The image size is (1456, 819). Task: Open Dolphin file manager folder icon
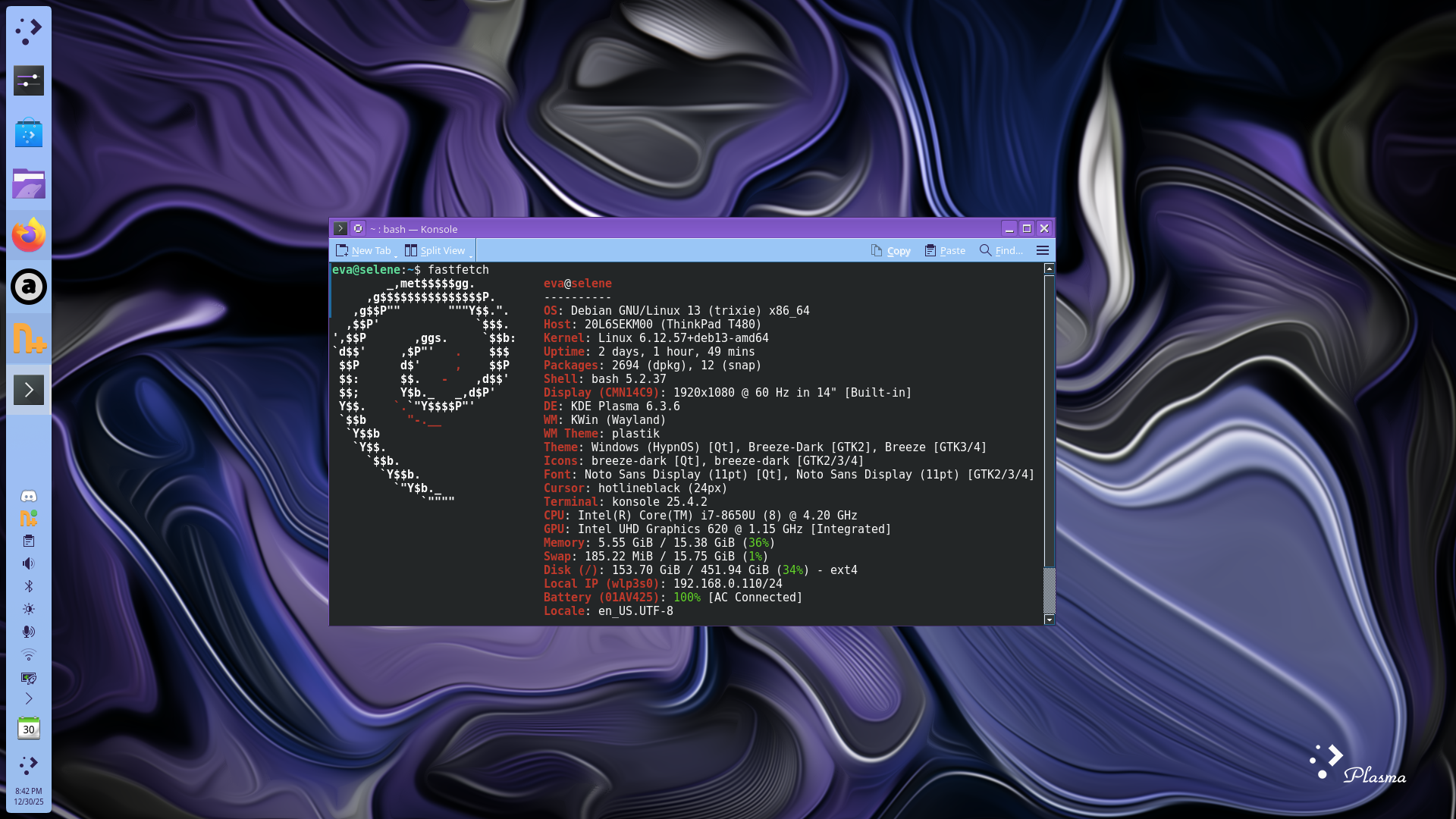click(x=29, y=184)
